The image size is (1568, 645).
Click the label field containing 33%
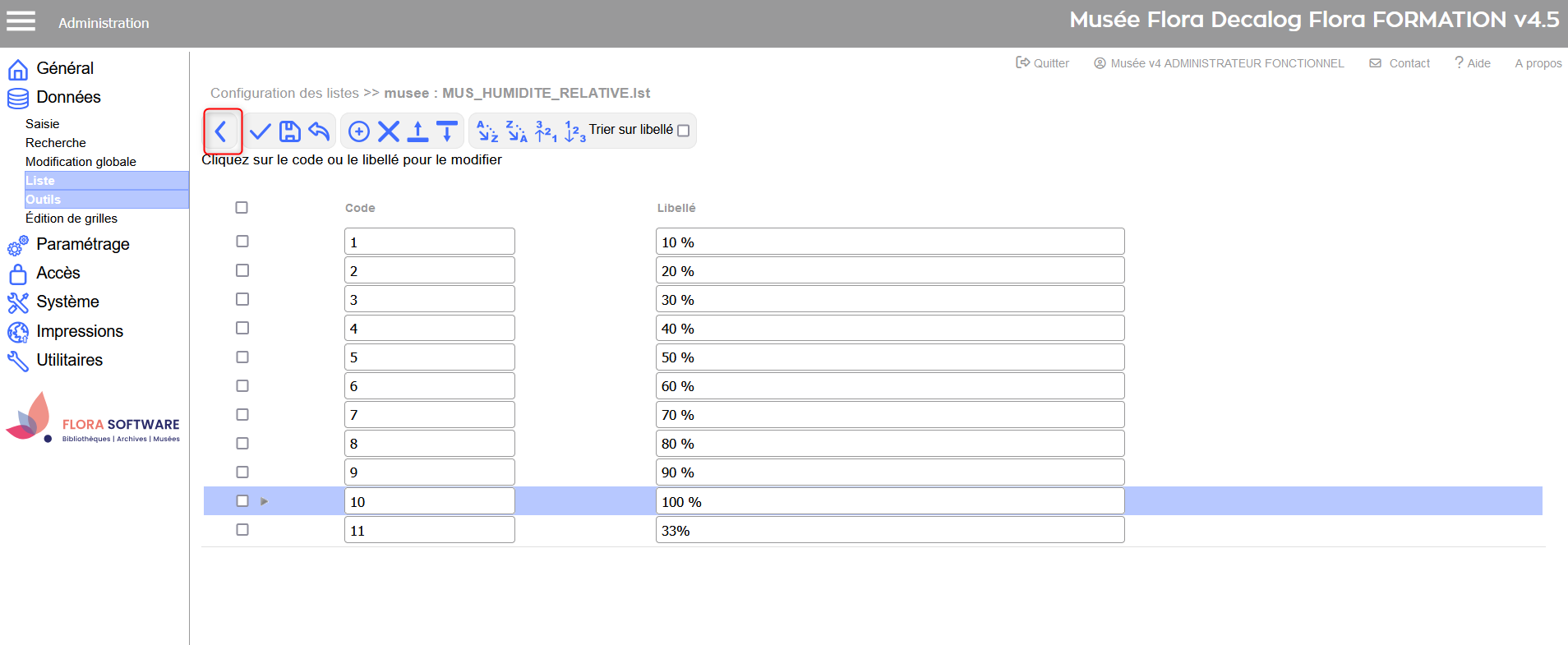(x=889, y=531)
